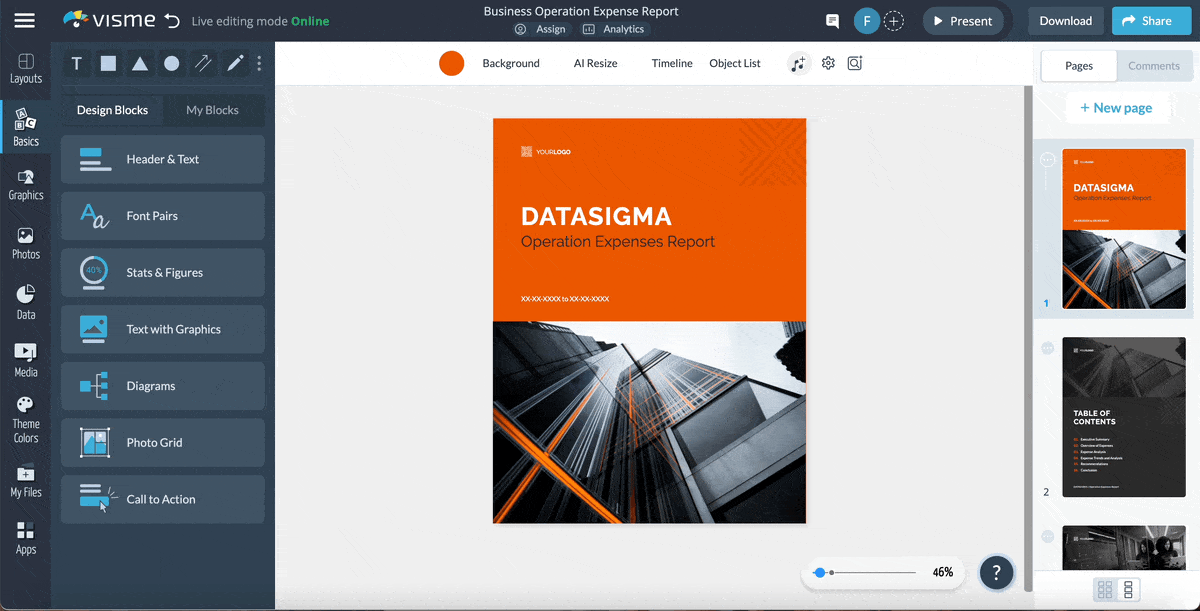Click the Present button

(x=963, y=20)
